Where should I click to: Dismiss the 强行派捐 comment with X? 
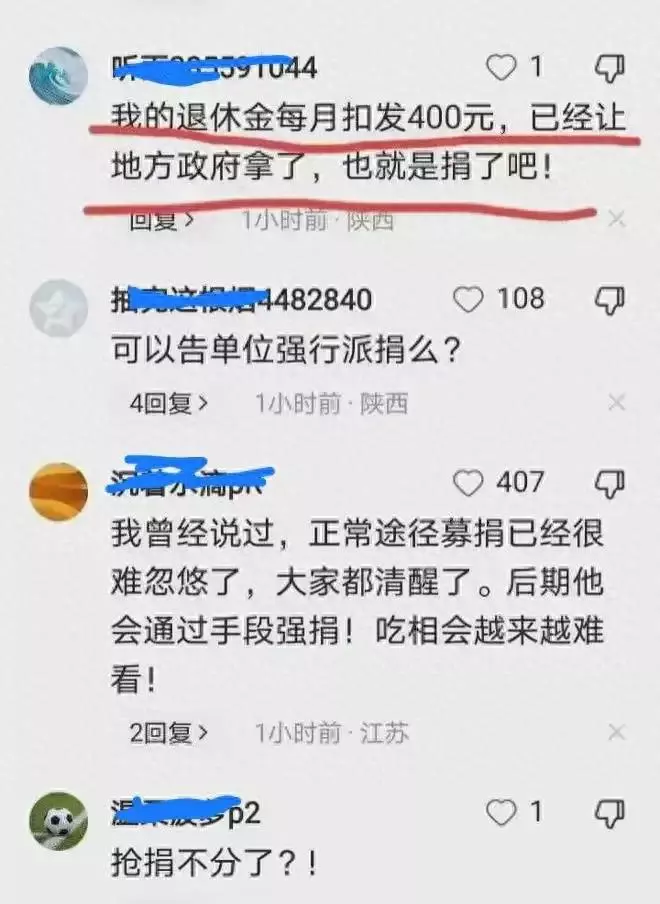pyautogui.click(x=617, y=402)
